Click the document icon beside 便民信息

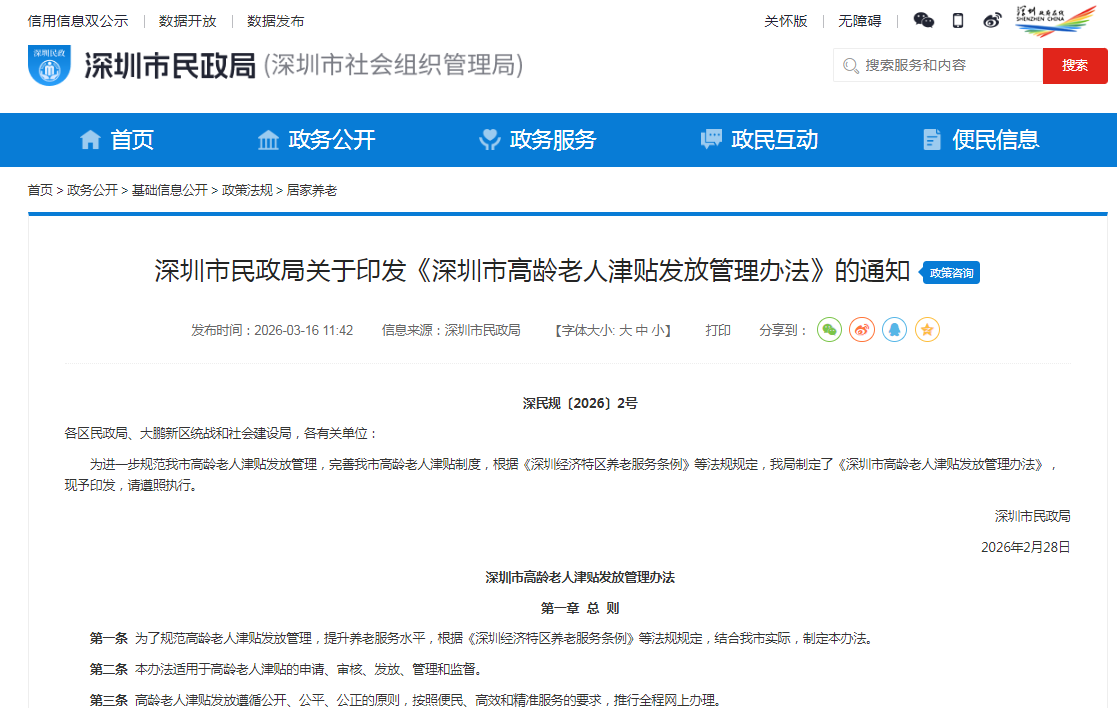(x=932, y=140)
